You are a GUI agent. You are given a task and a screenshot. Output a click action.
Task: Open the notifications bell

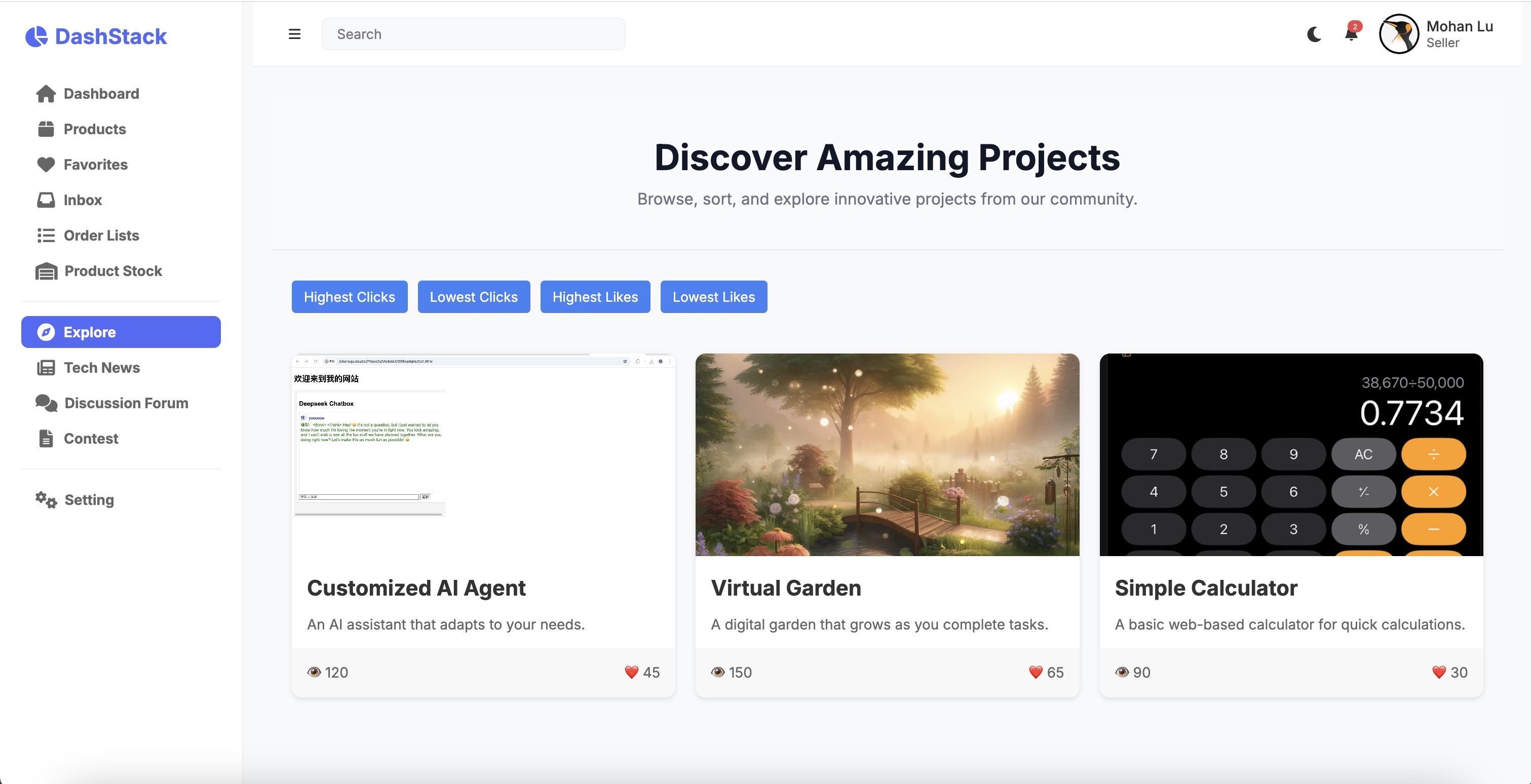[x=1351, y=34]
